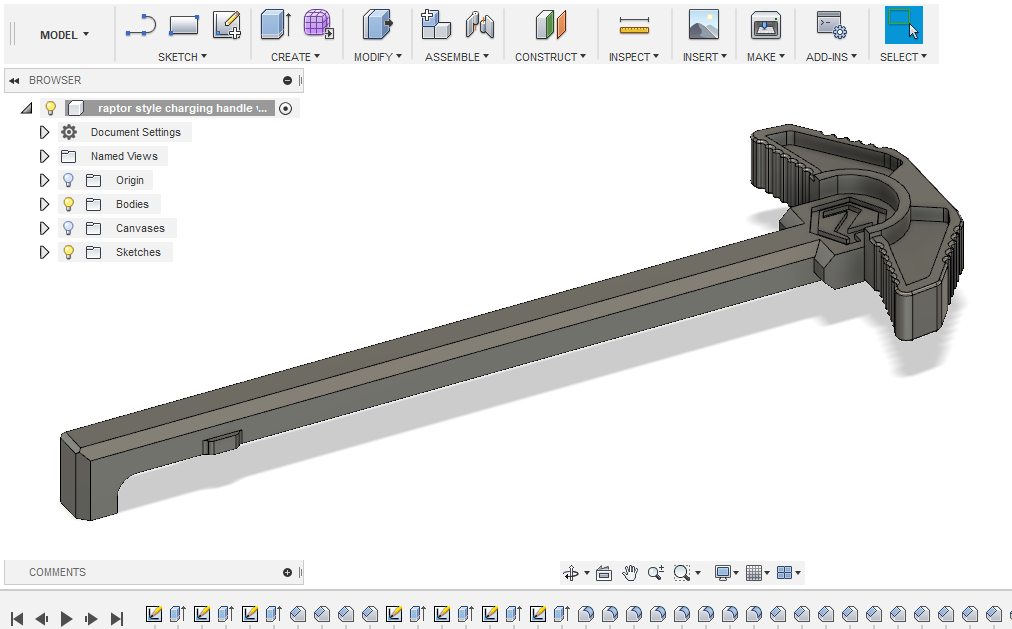The width and height of the screenshot is (1012, 629).
Task: Click the 3D Print make icon
Action: pos(765,26)
